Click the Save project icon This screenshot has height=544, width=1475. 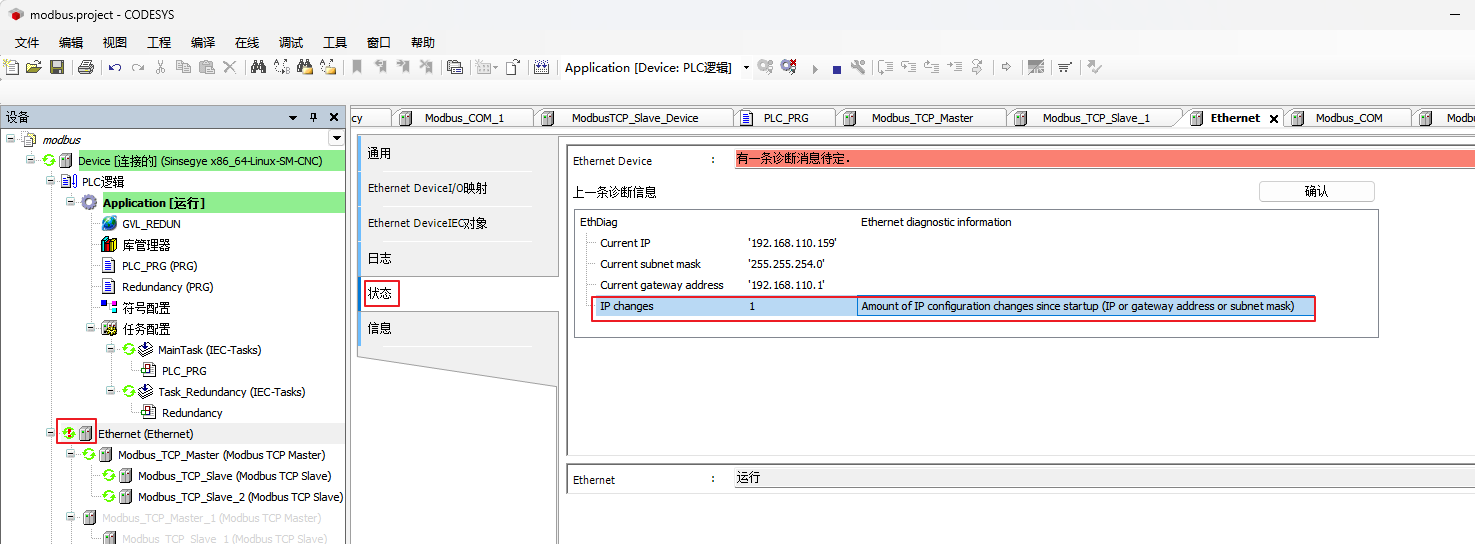coord(57,67)
